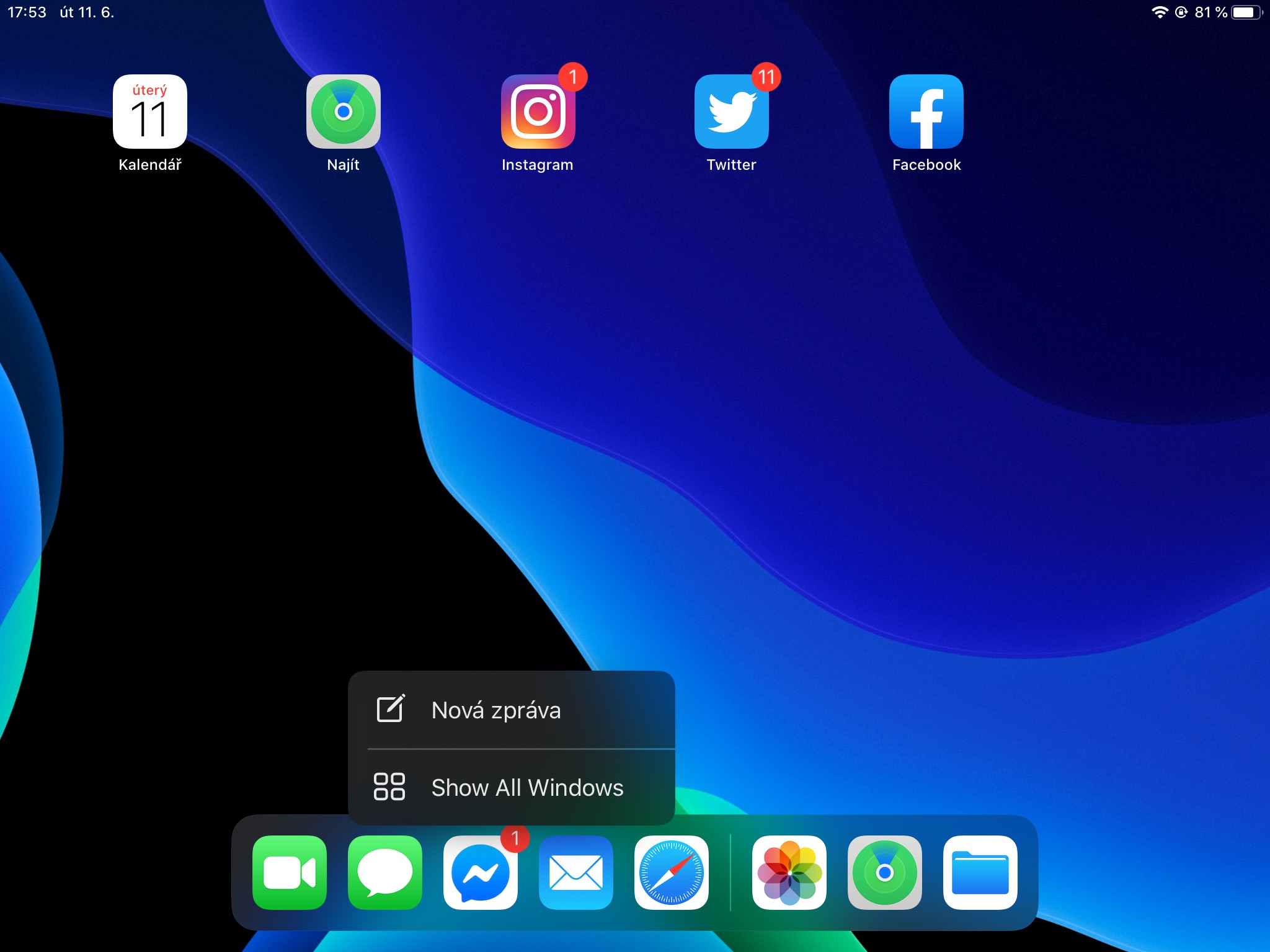The width and height of the screenshot is (1270, 952).
Task: Open the Twitter app
Action: click(732, 112)
